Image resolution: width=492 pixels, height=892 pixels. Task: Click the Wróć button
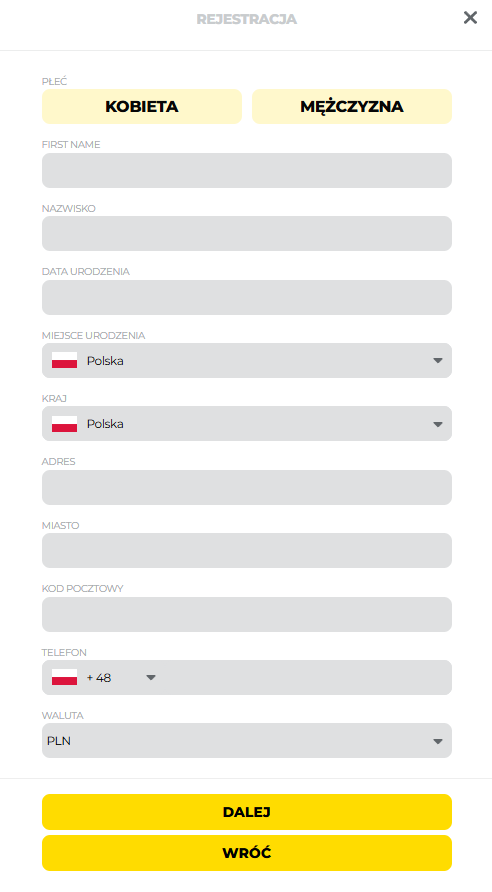[247, 853]
